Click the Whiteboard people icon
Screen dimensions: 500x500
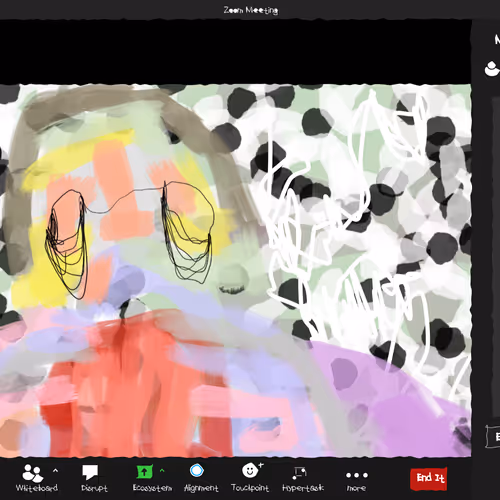click(33, 473)
